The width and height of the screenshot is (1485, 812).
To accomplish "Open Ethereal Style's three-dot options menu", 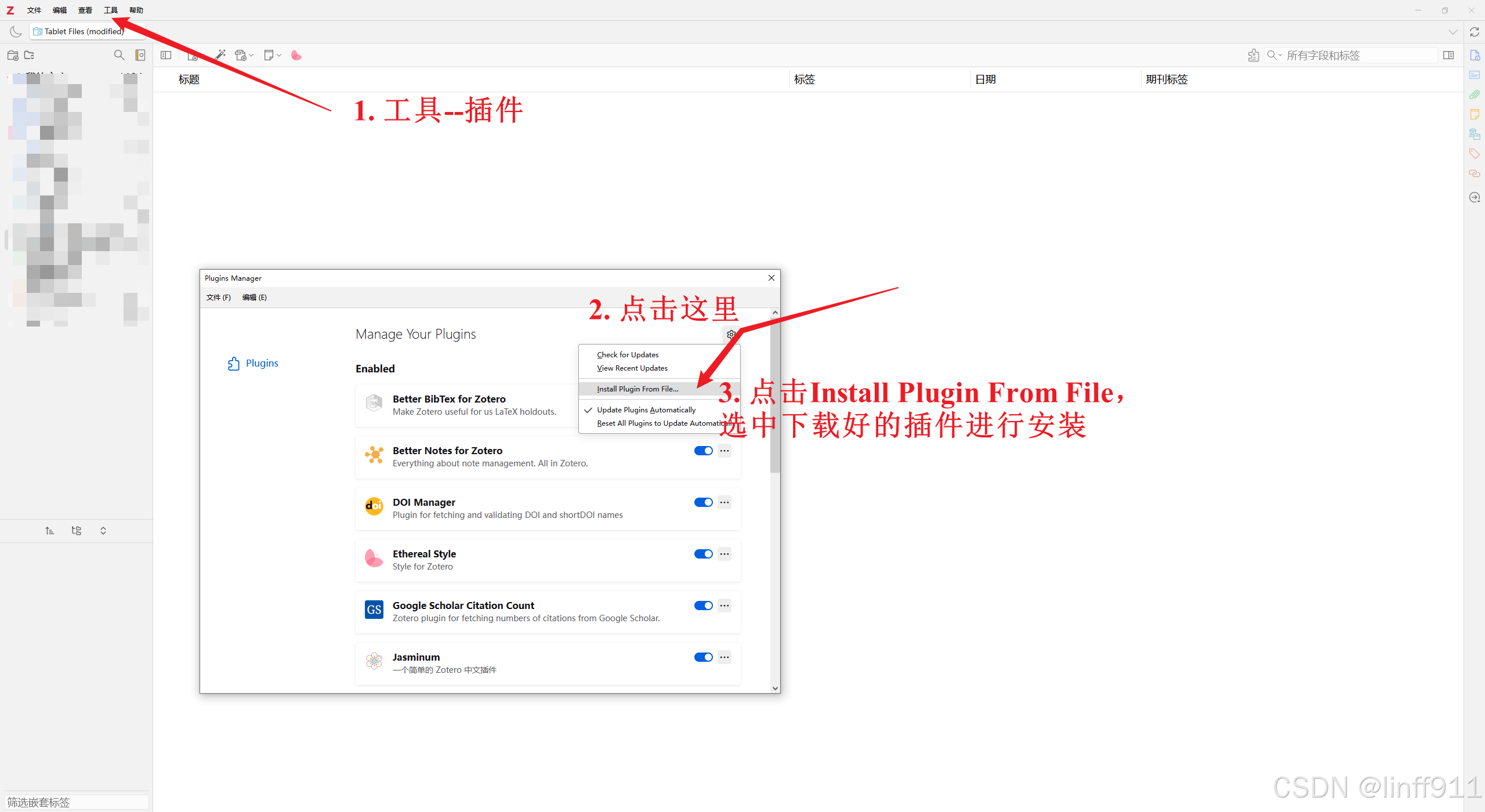I will (725, 554).
